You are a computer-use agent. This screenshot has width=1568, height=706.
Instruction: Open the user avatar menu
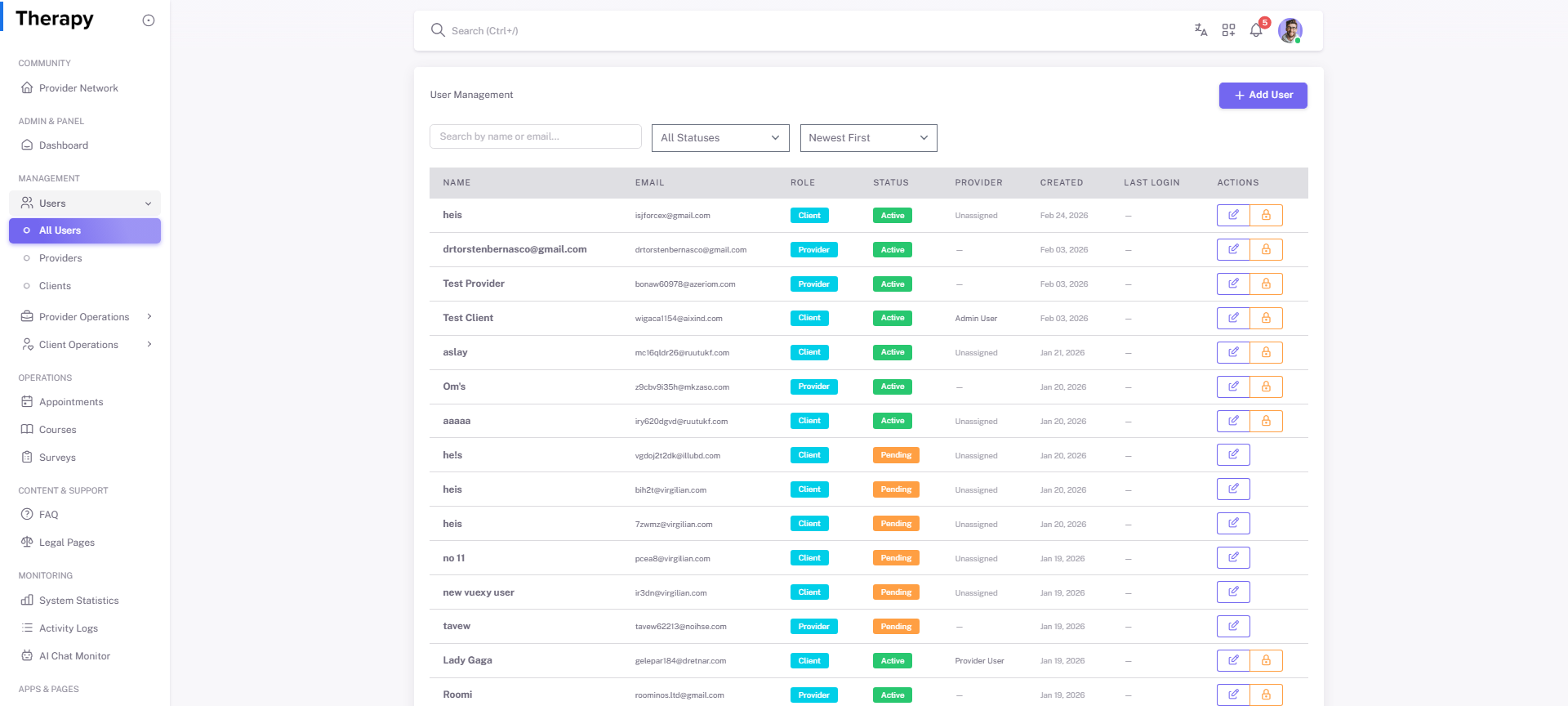[x=1290, y=30]
